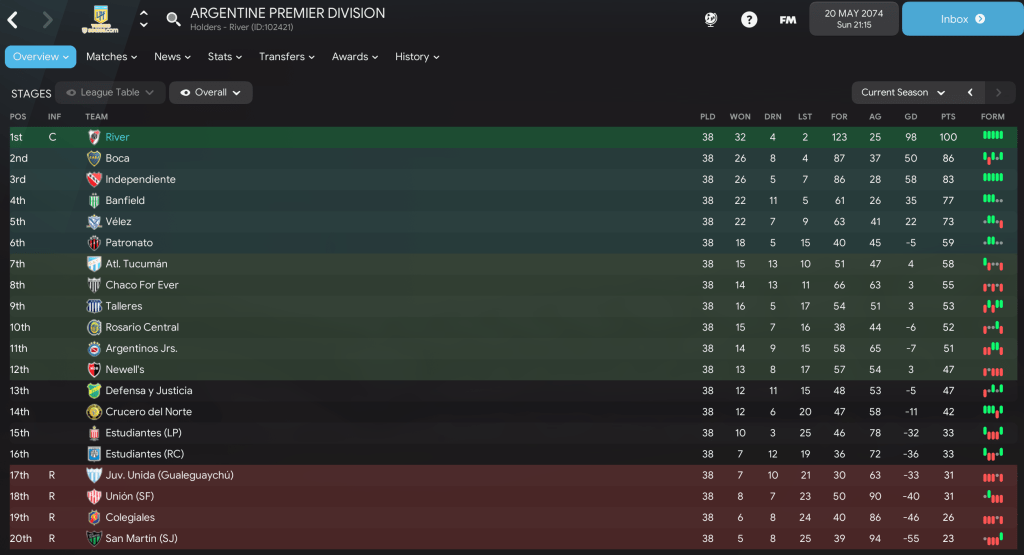Expand the Matches menu
The width and height of the screenshot is (1024, 555).
pos(111,57)
